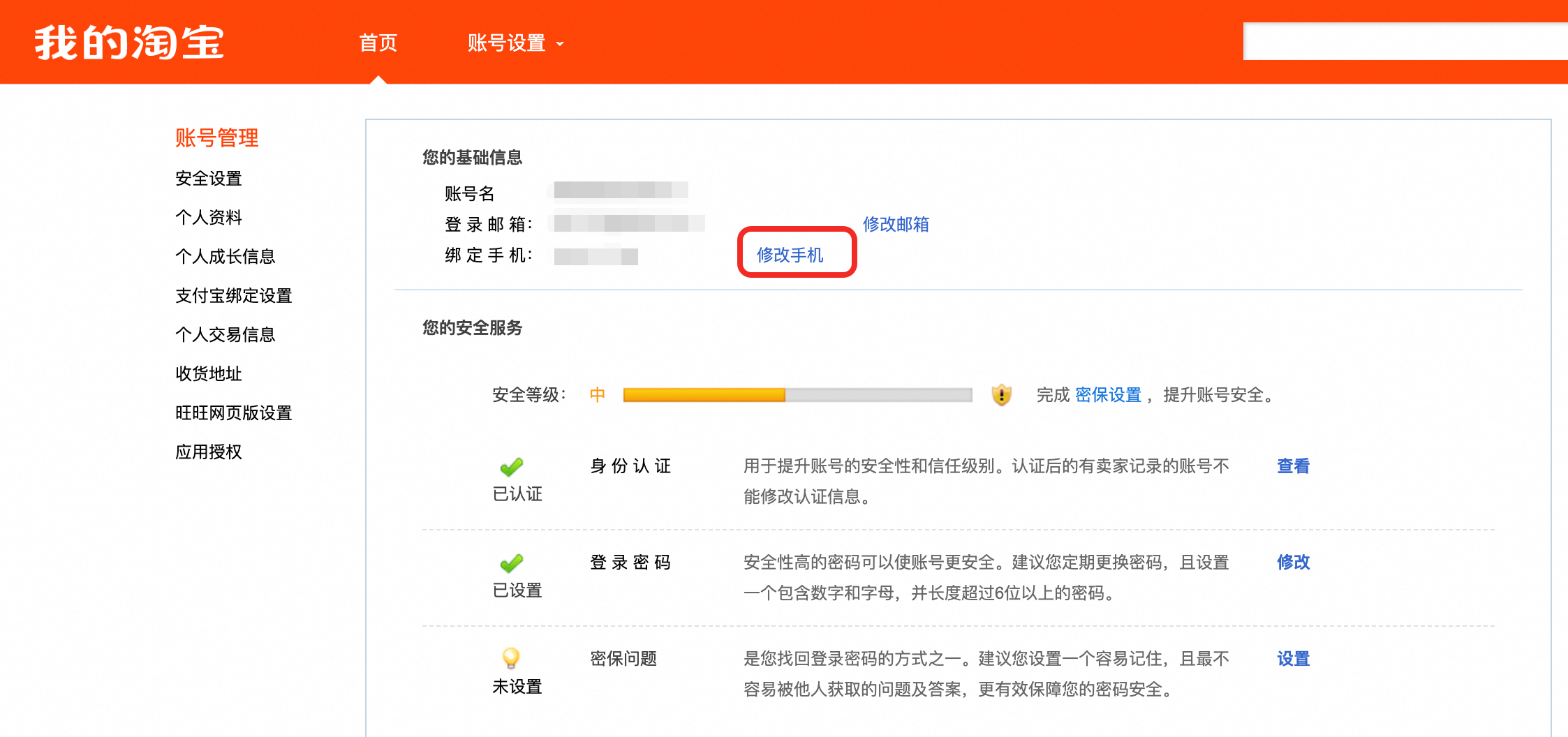This screenshot has width=1568, height=737.
Task: Click the 中 security level indicator
Action: tap(598, 395)
